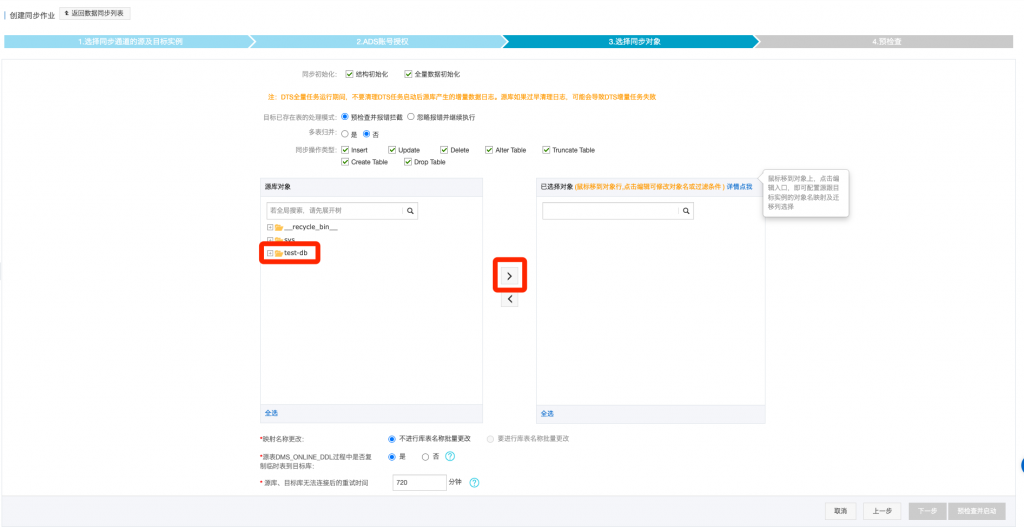1024x527 pixels.
Task: Focus the source objects search field
Action: coord(335,211)
